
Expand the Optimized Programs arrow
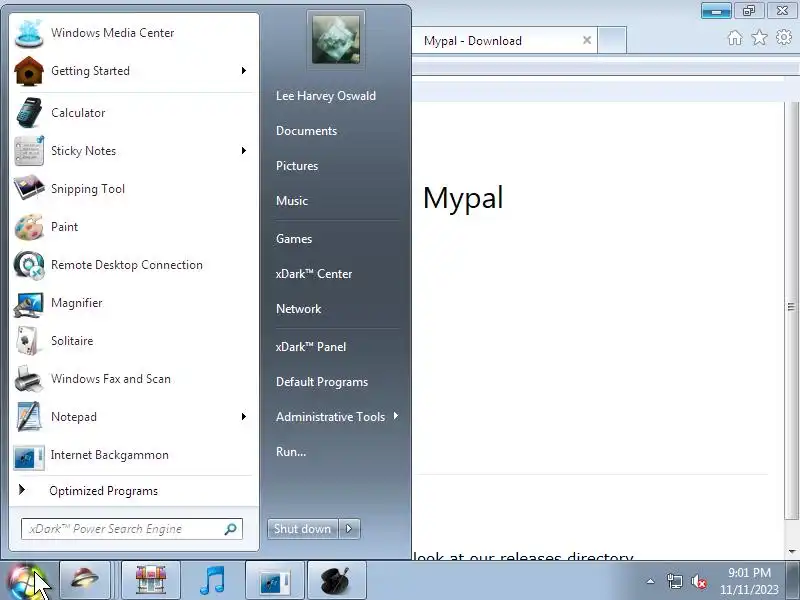pos(21,490)
